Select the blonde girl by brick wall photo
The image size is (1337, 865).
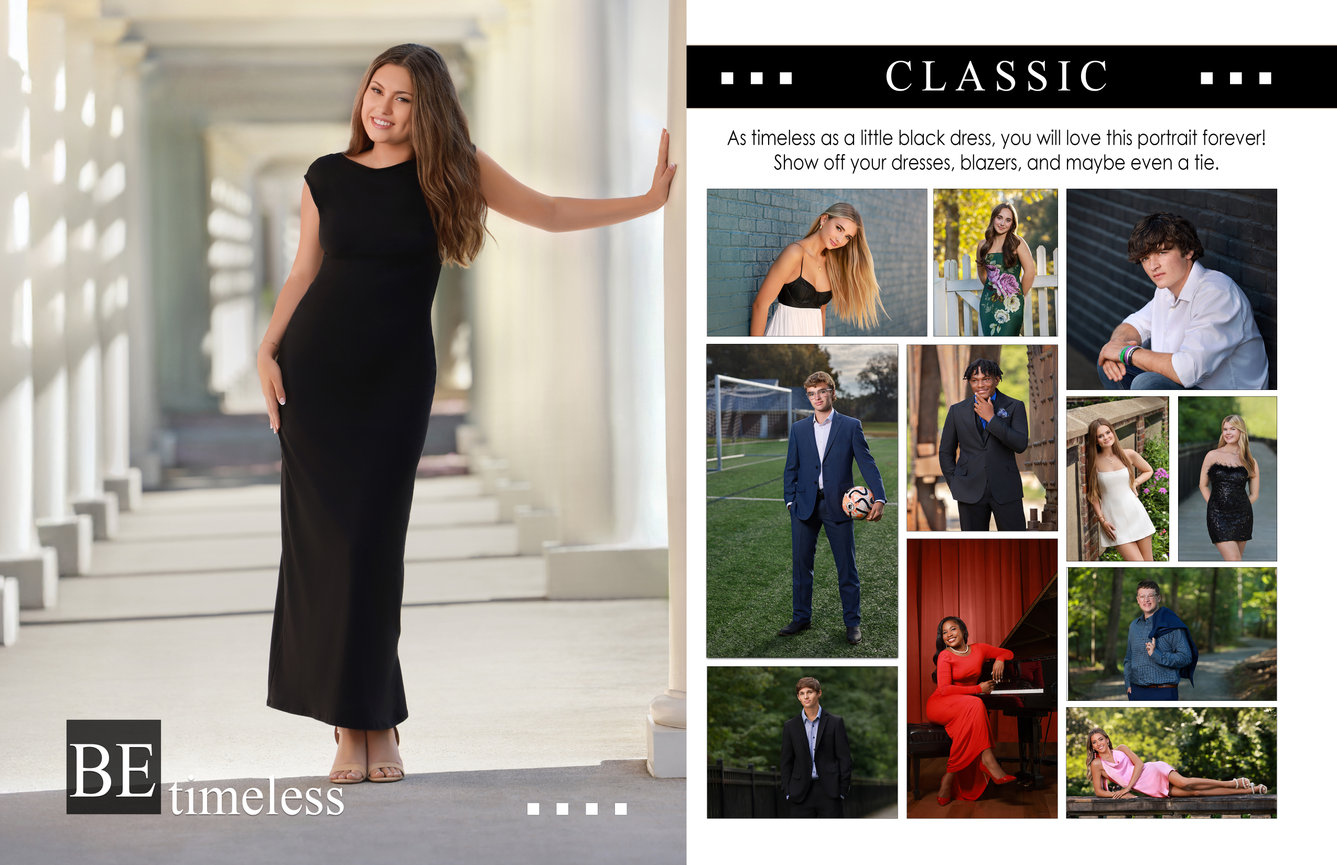[x=817, y=262]
